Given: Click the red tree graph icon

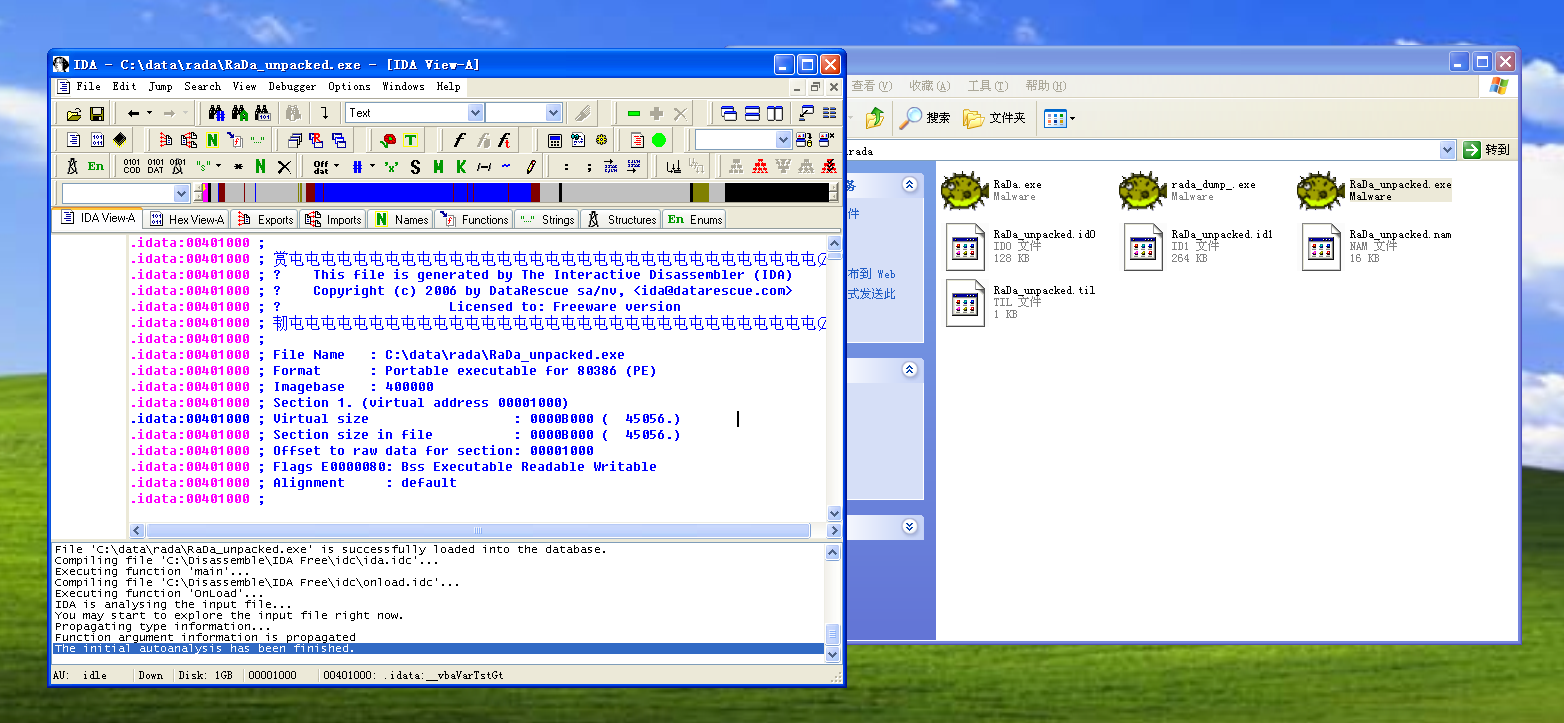Looking at the screenshot, I should click(x=760, y=166).
